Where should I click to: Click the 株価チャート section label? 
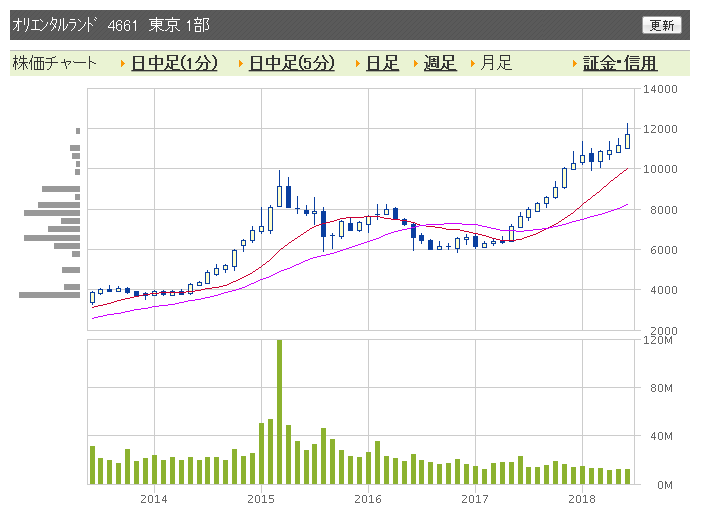point(54,63)
